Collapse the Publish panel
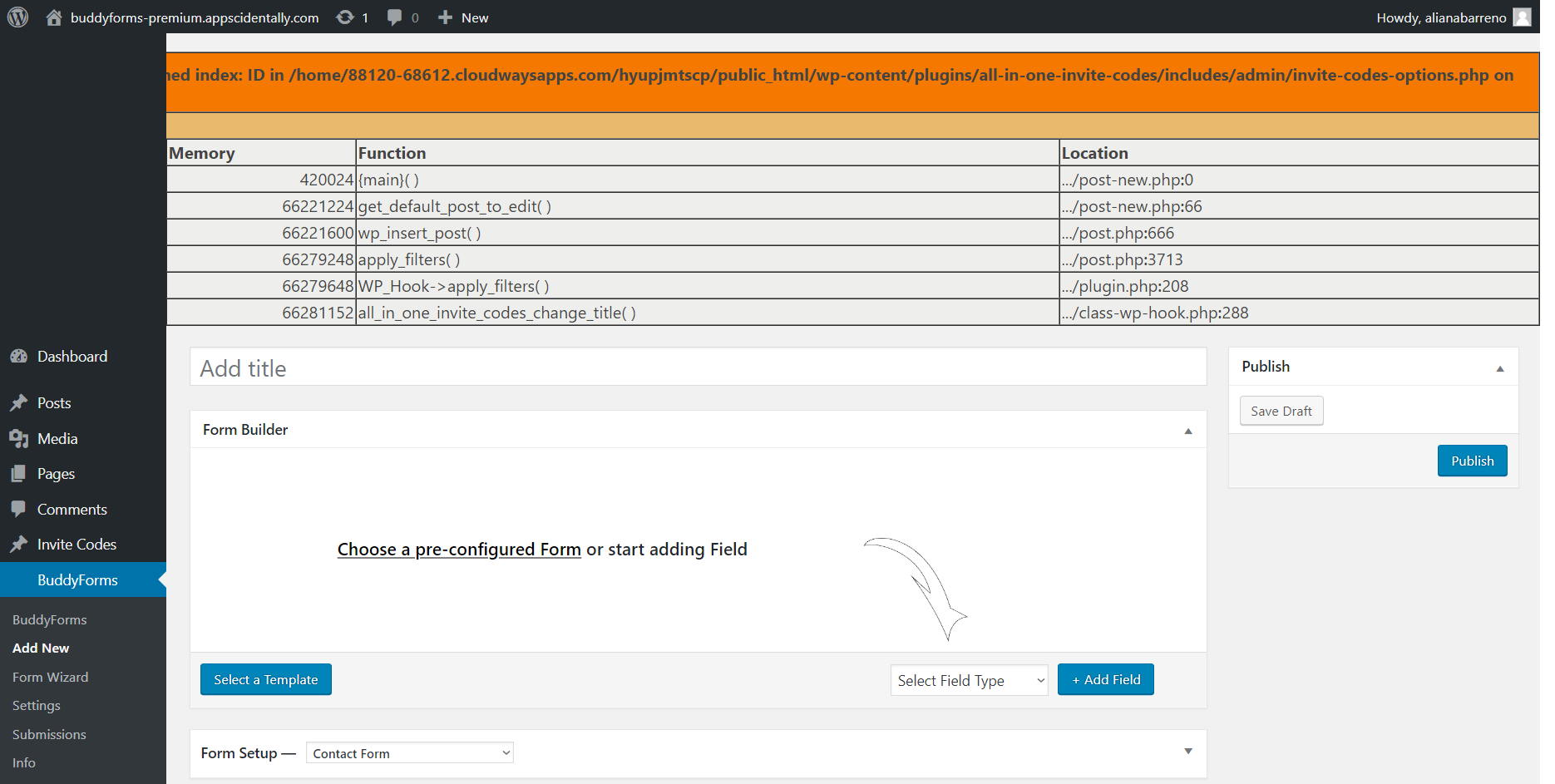 (x=1501, y=367)
